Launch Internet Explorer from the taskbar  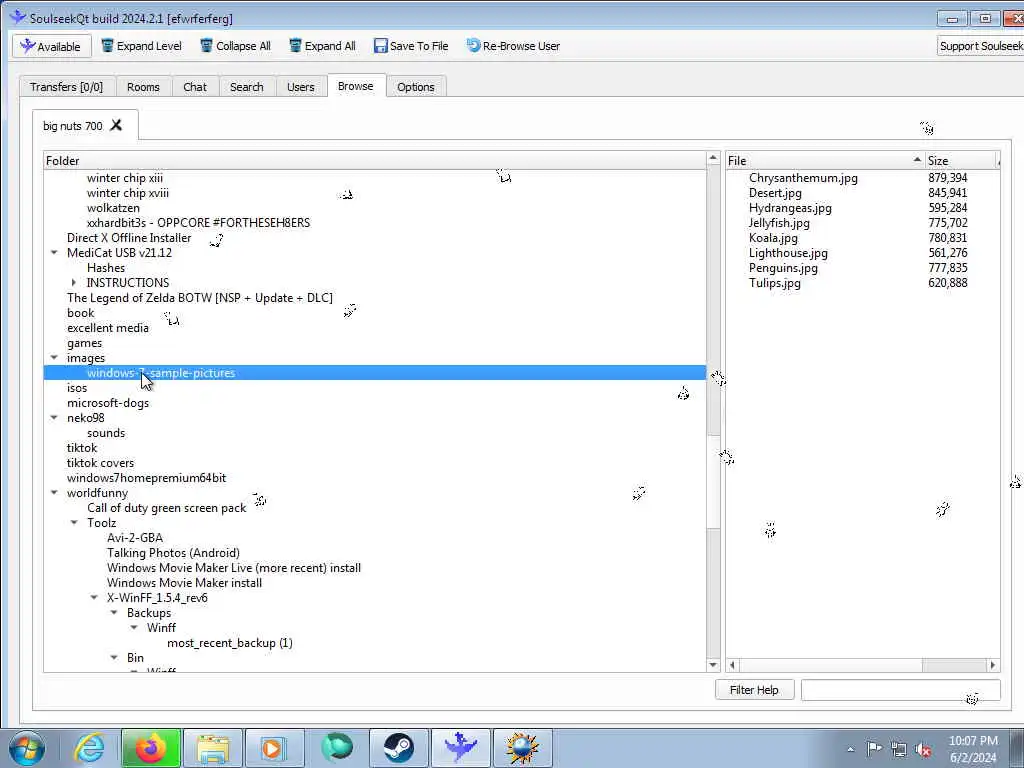coord(89,748)
